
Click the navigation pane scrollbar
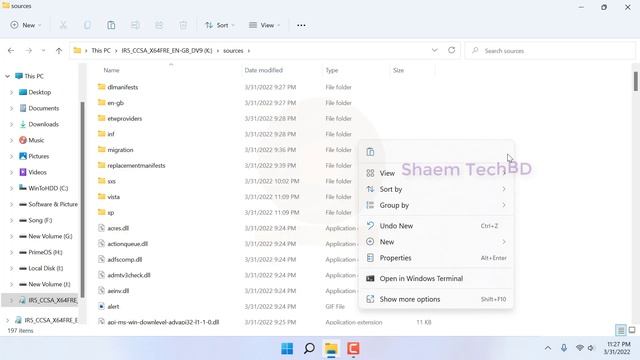(82, 200)
